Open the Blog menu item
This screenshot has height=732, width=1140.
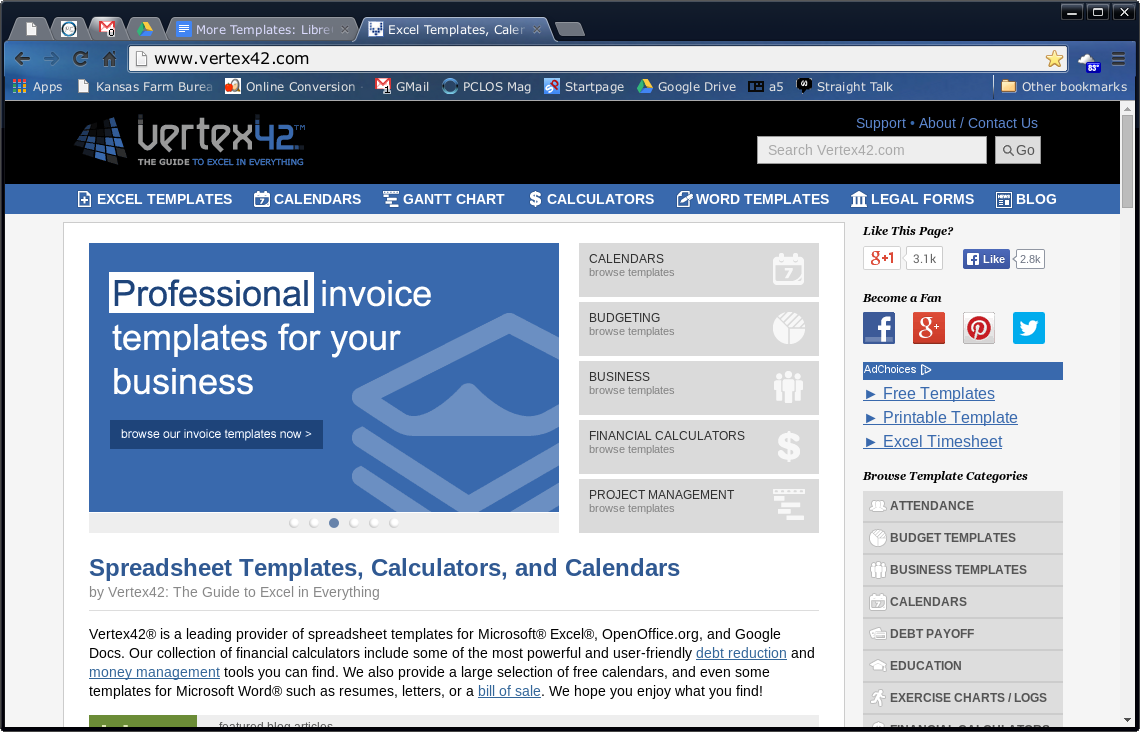[x=1026, y=199]
